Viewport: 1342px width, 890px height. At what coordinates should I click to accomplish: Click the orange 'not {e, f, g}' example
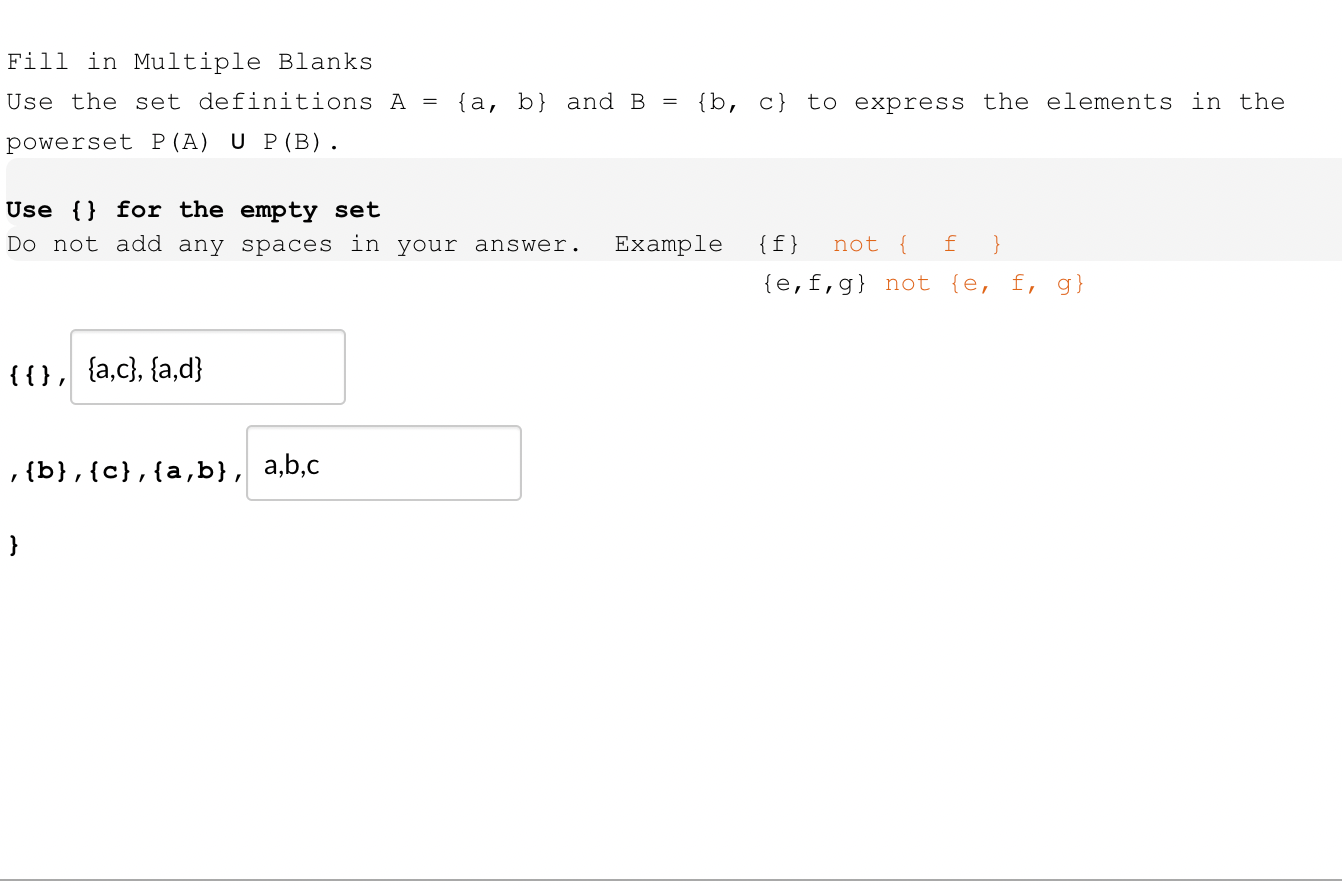tap(983, 283)
